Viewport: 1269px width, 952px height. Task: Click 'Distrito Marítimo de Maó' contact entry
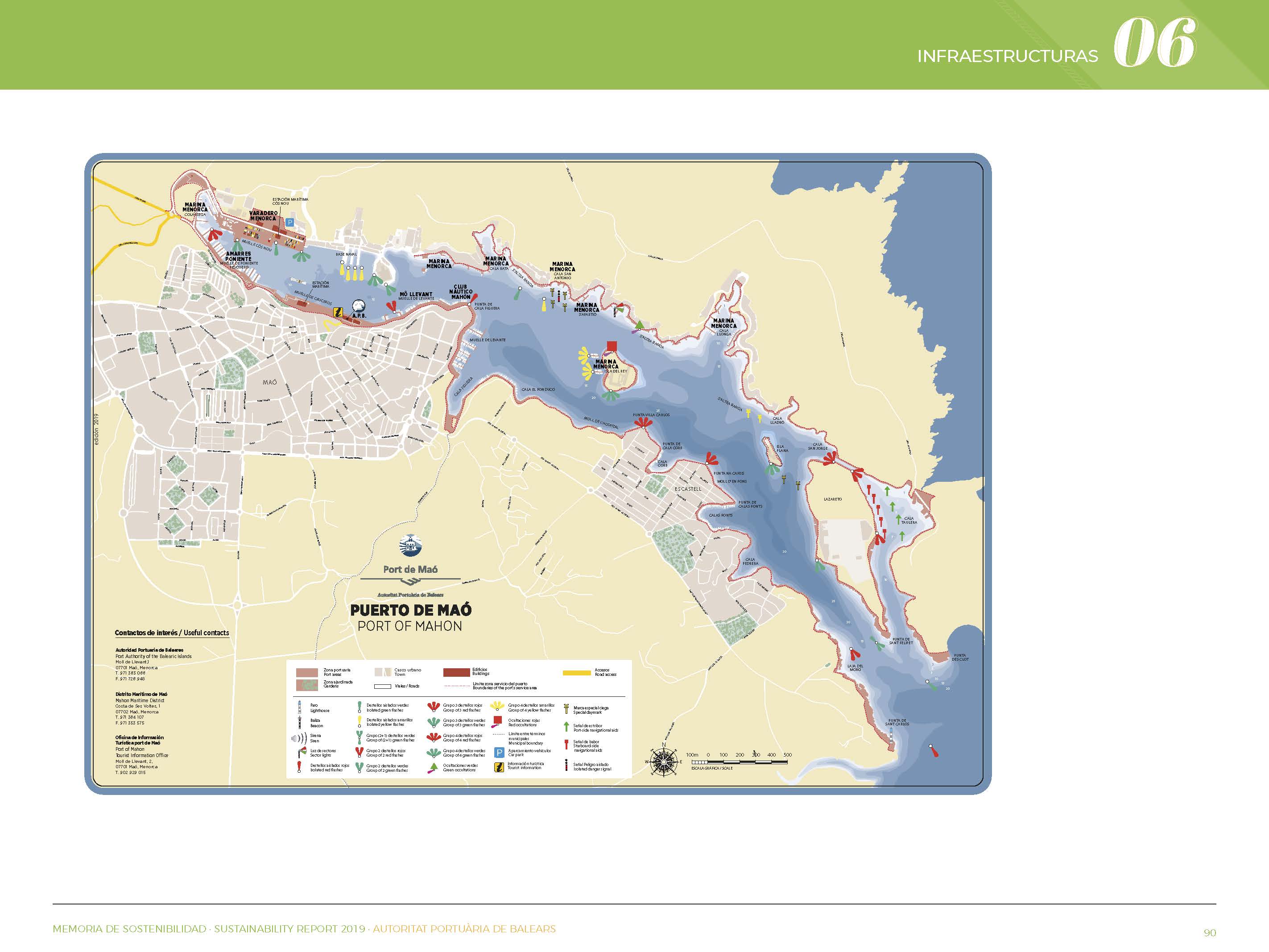(141, 709)
